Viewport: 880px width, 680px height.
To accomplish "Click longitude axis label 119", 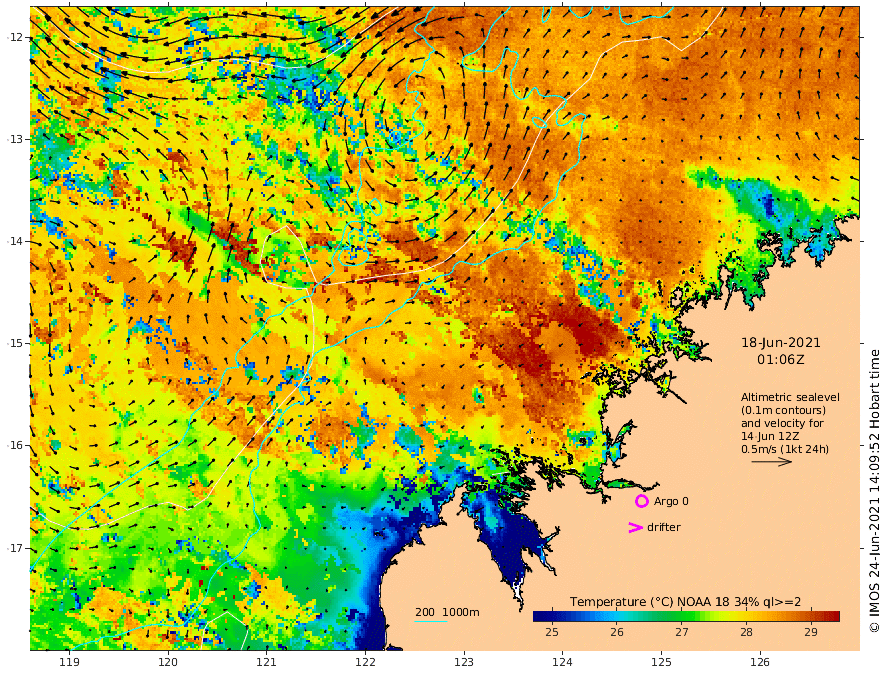I will coord(69,662).
